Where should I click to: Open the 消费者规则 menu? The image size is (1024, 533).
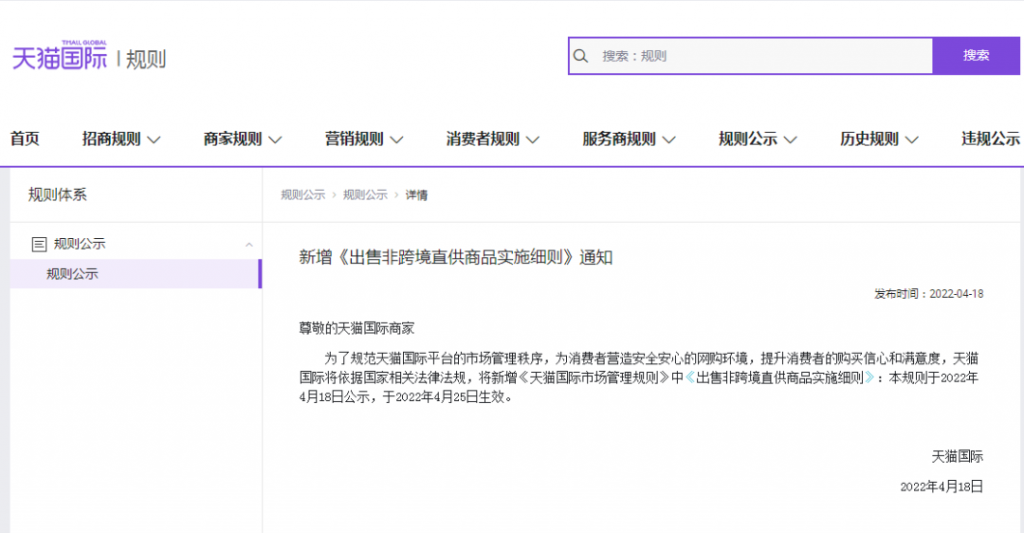[x=483, y=139]
